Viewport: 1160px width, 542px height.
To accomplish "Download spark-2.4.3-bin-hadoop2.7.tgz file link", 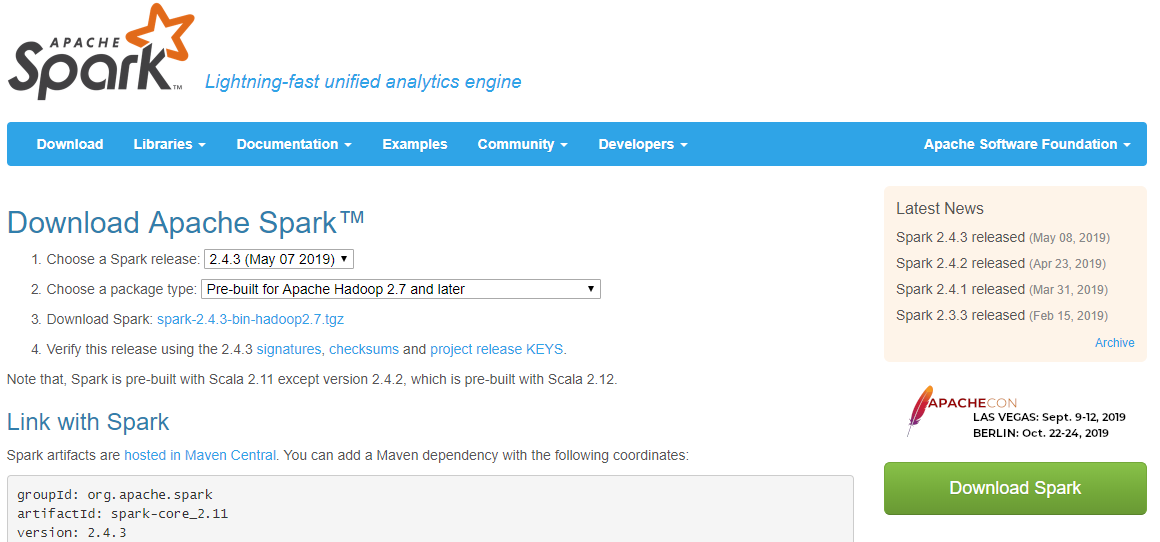I will click(250, 319).
